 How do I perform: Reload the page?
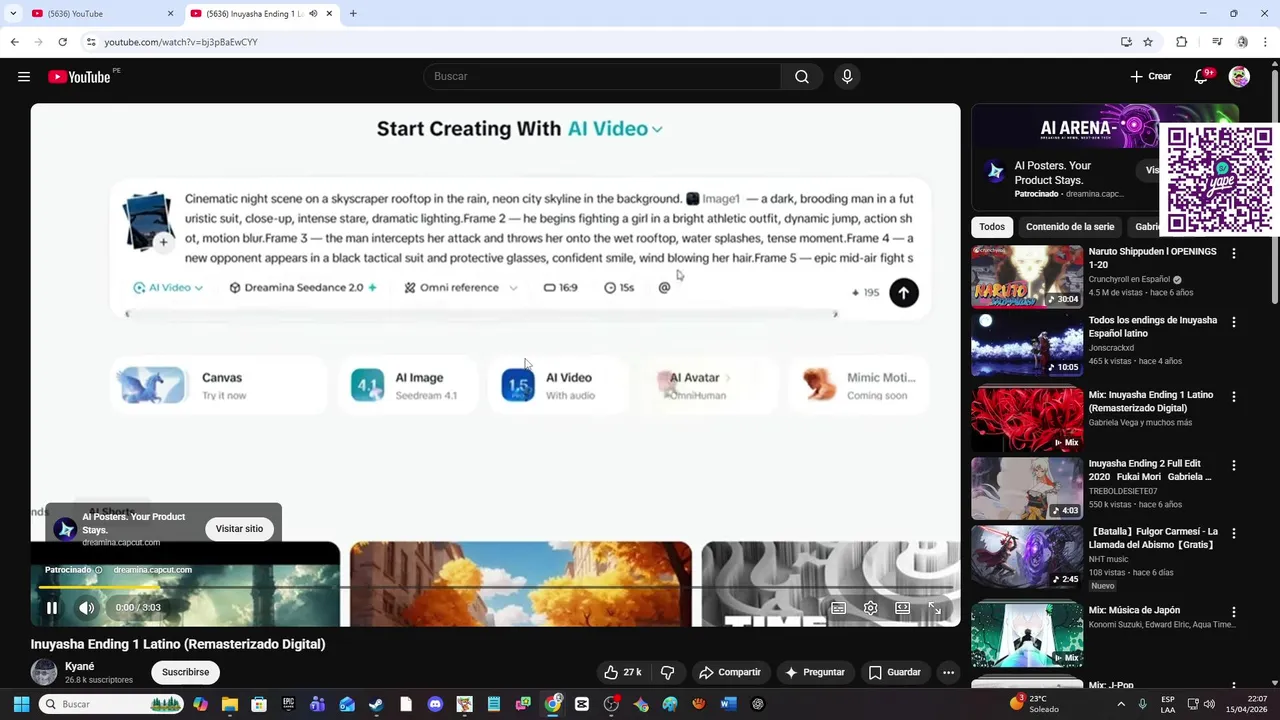click(x=62, y=42)
